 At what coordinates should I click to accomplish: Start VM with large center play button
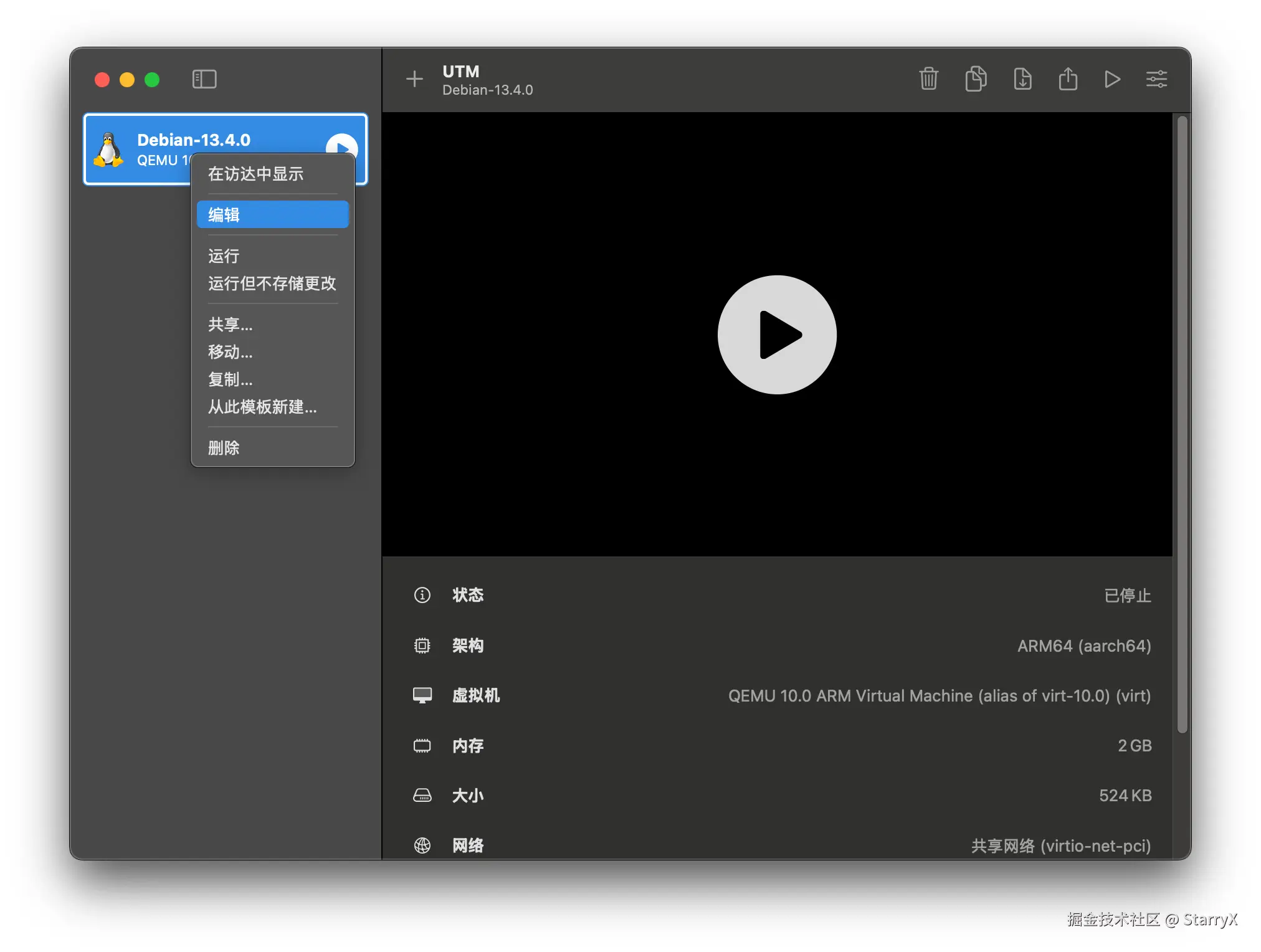point(777,335)
